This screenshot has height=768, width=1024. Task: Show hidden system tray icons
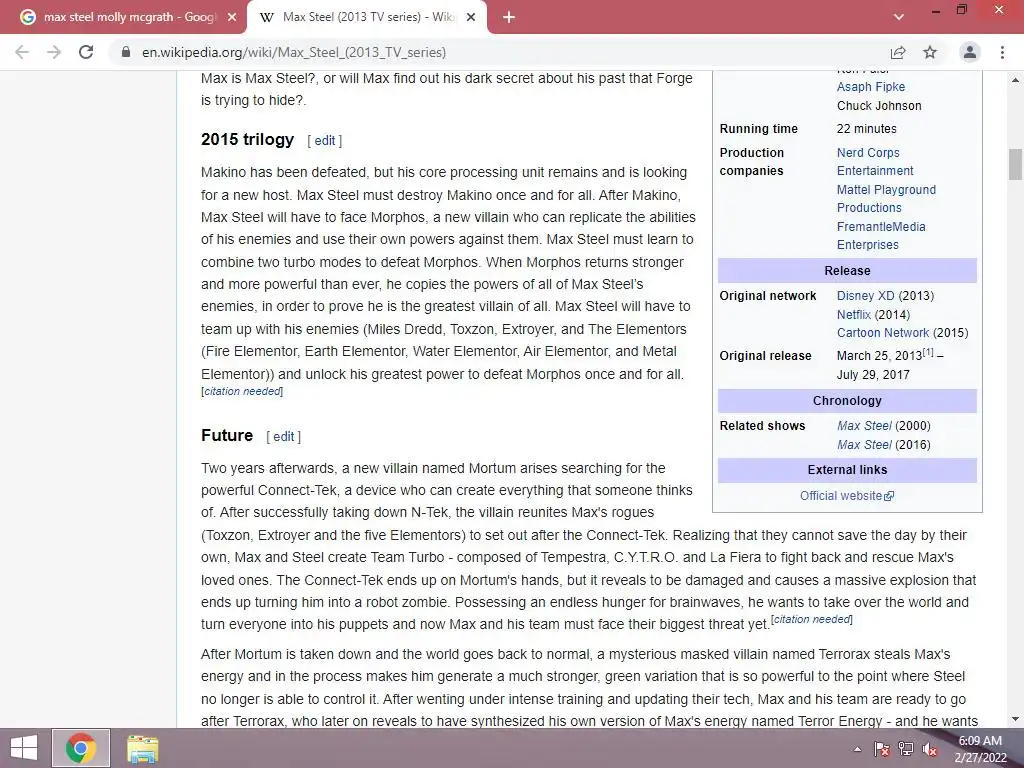click(x=857, y=749)
